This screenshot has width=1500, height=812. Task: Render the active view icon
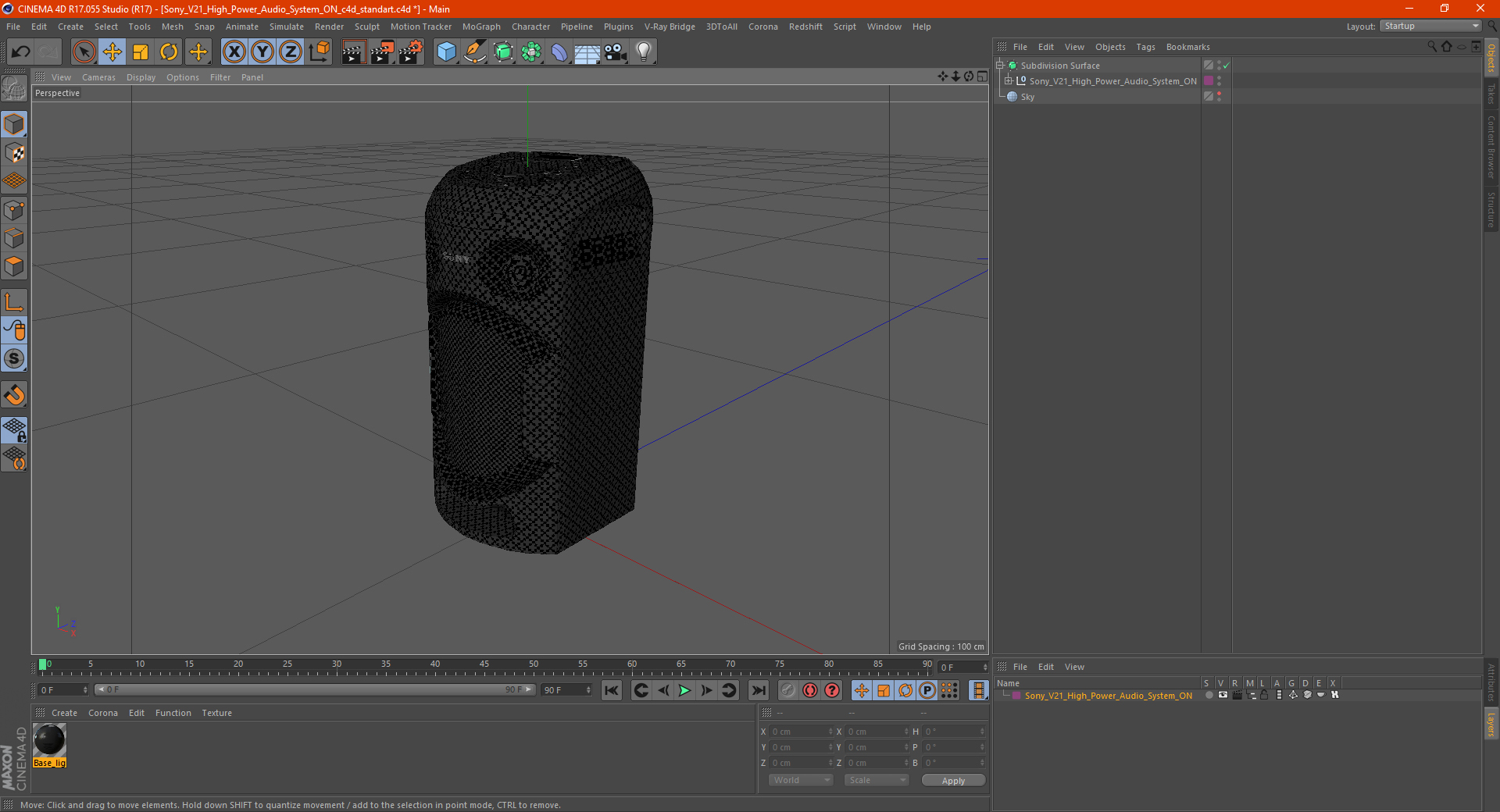click(353, 52)
